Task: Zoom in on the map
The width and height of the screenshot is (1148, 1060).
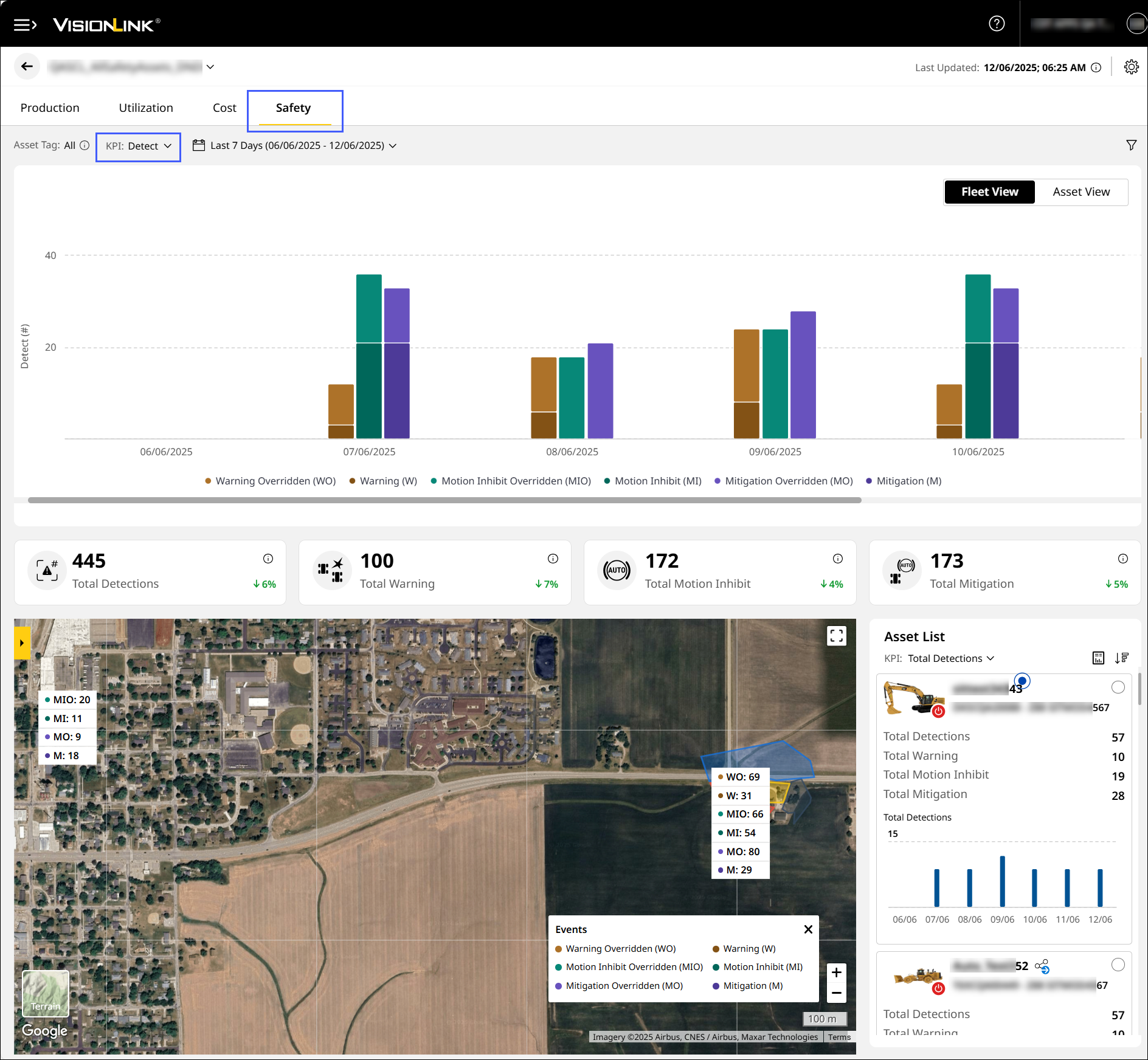Action: tap(836, 972)
